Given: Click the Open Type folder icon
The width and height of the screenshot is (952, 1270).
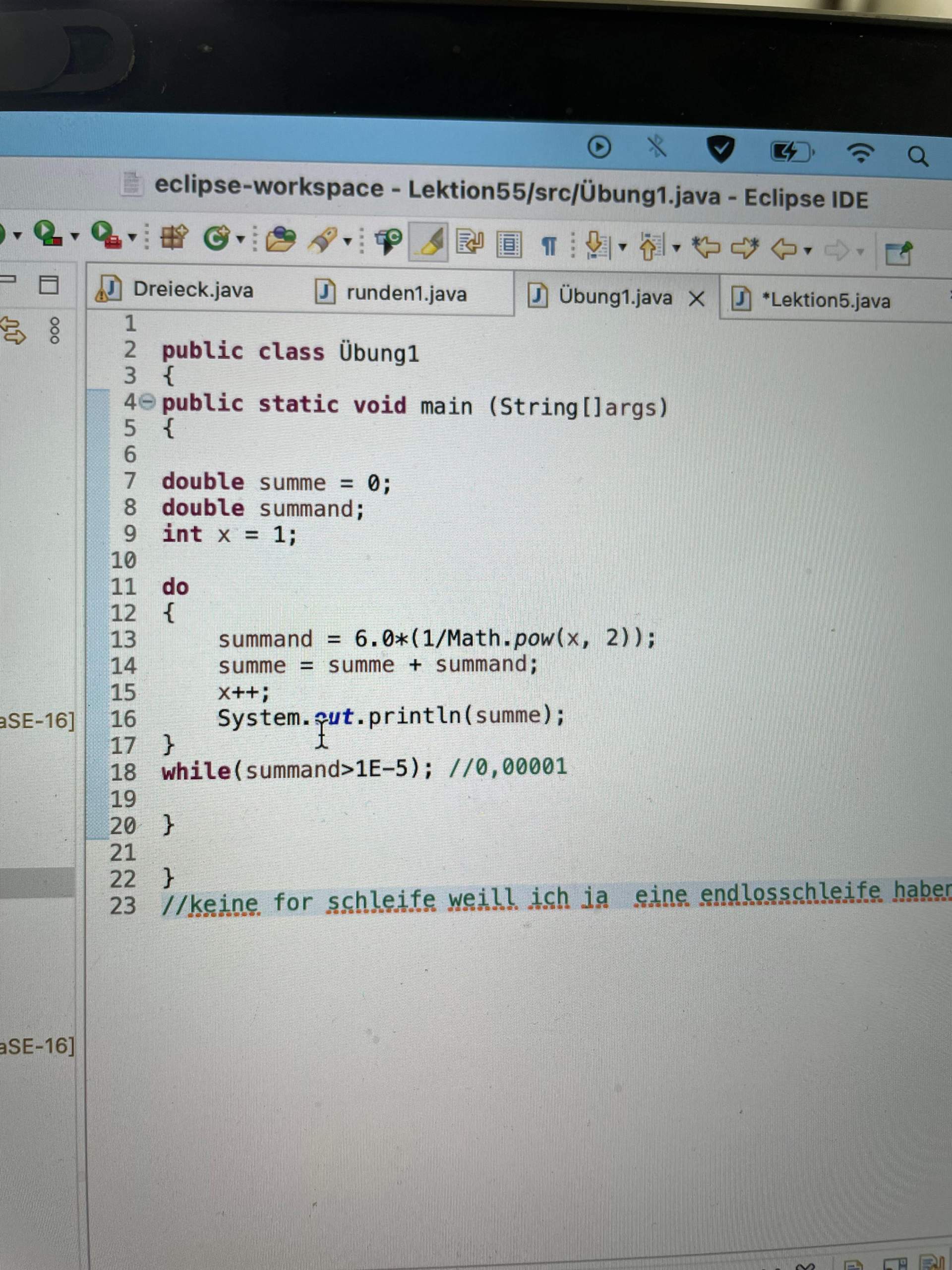Looking at the screenshot, I should [x=280, y=240].
